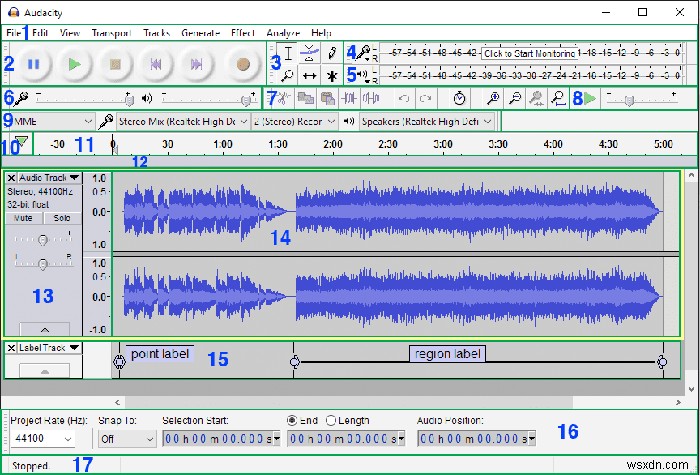700x475 pixels.
Task: Solo the audio track
Action: coord(61,217)
